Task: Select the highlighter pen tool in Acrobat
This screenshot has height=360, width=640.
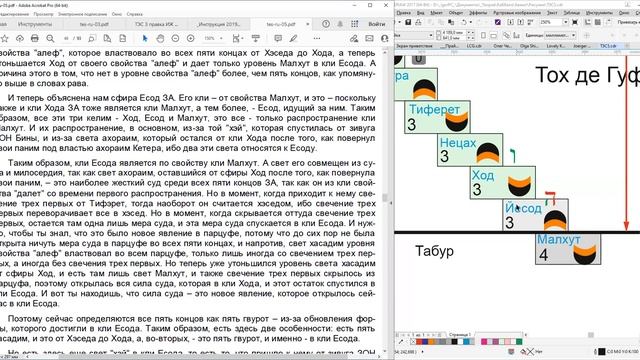Action: (293, 38)
